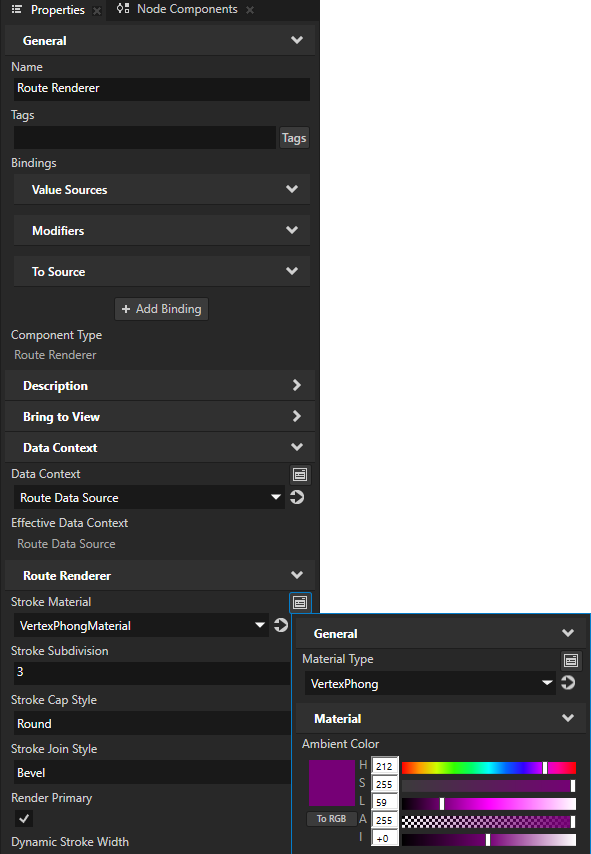Click the Ambient Color label

click(340, 744)
